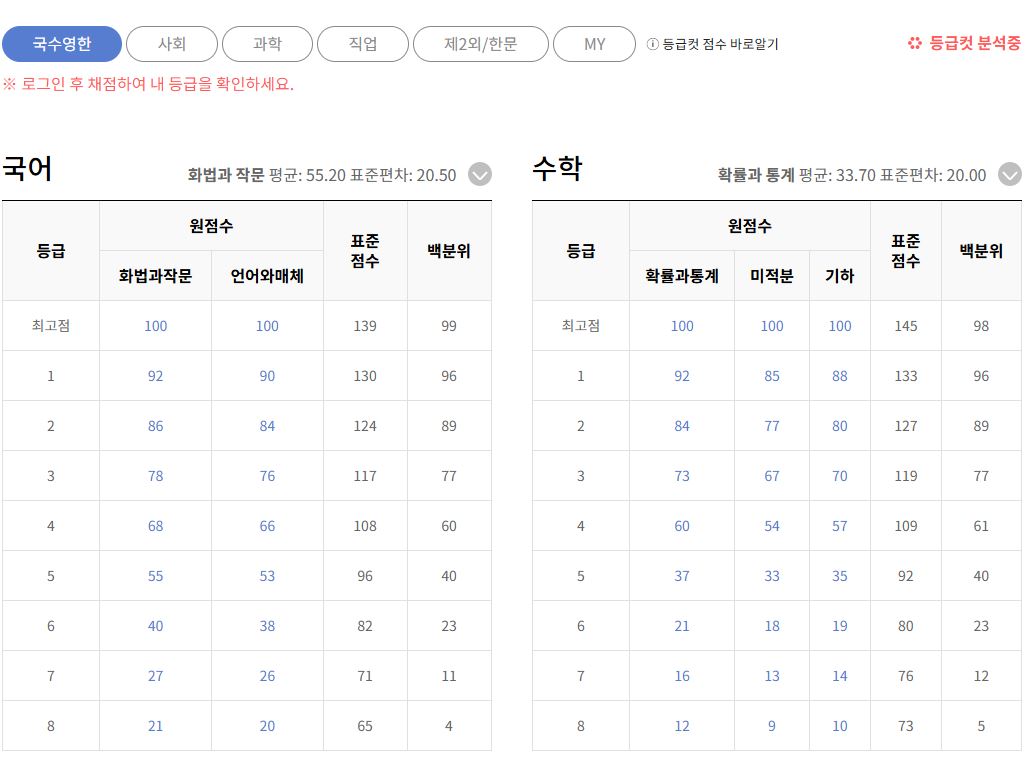
Task: Click 수학 grade 4 기하 score 57
Action: pyautogui.click(x=840, y=526)
